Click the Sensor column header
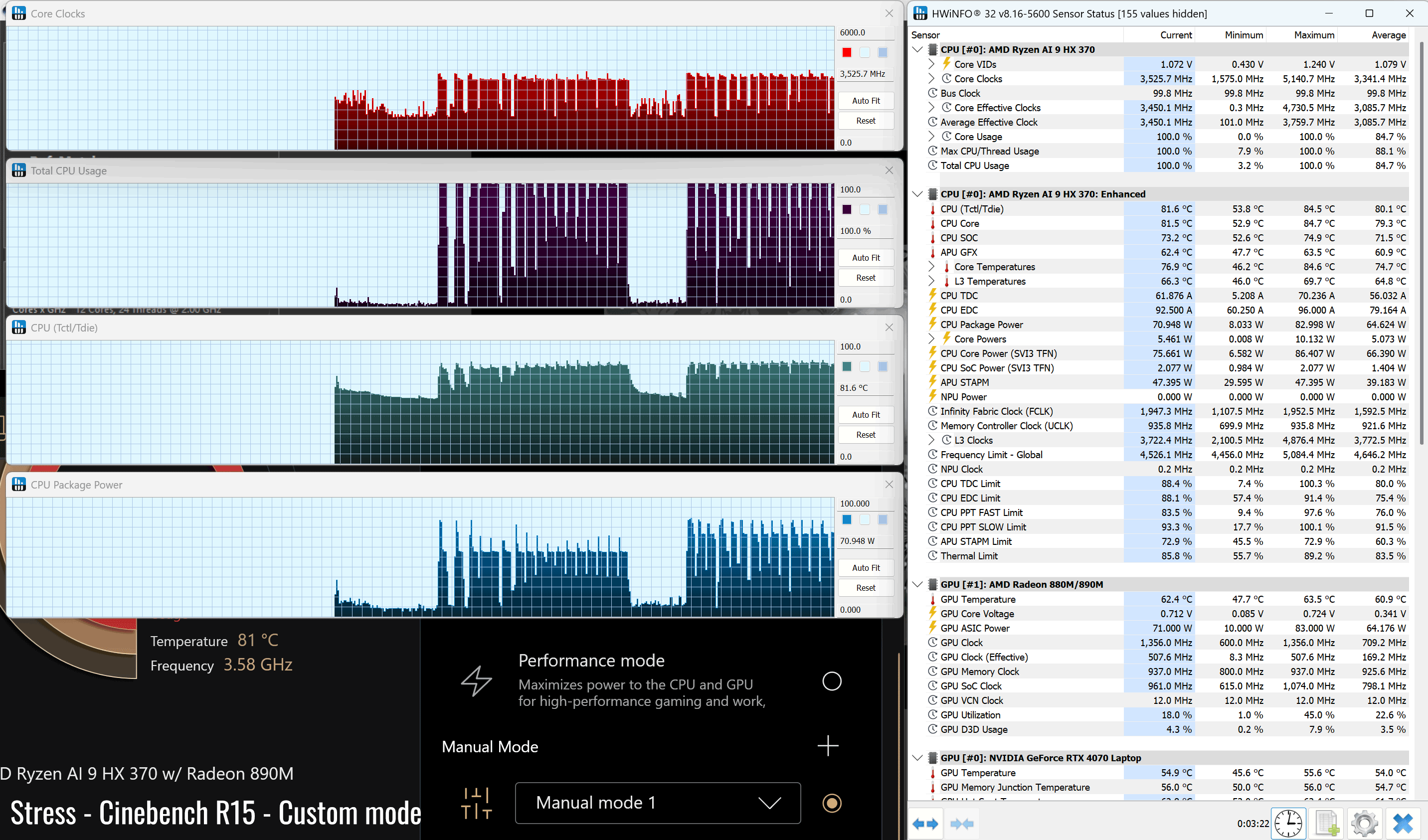 (x=1016, y=34)
